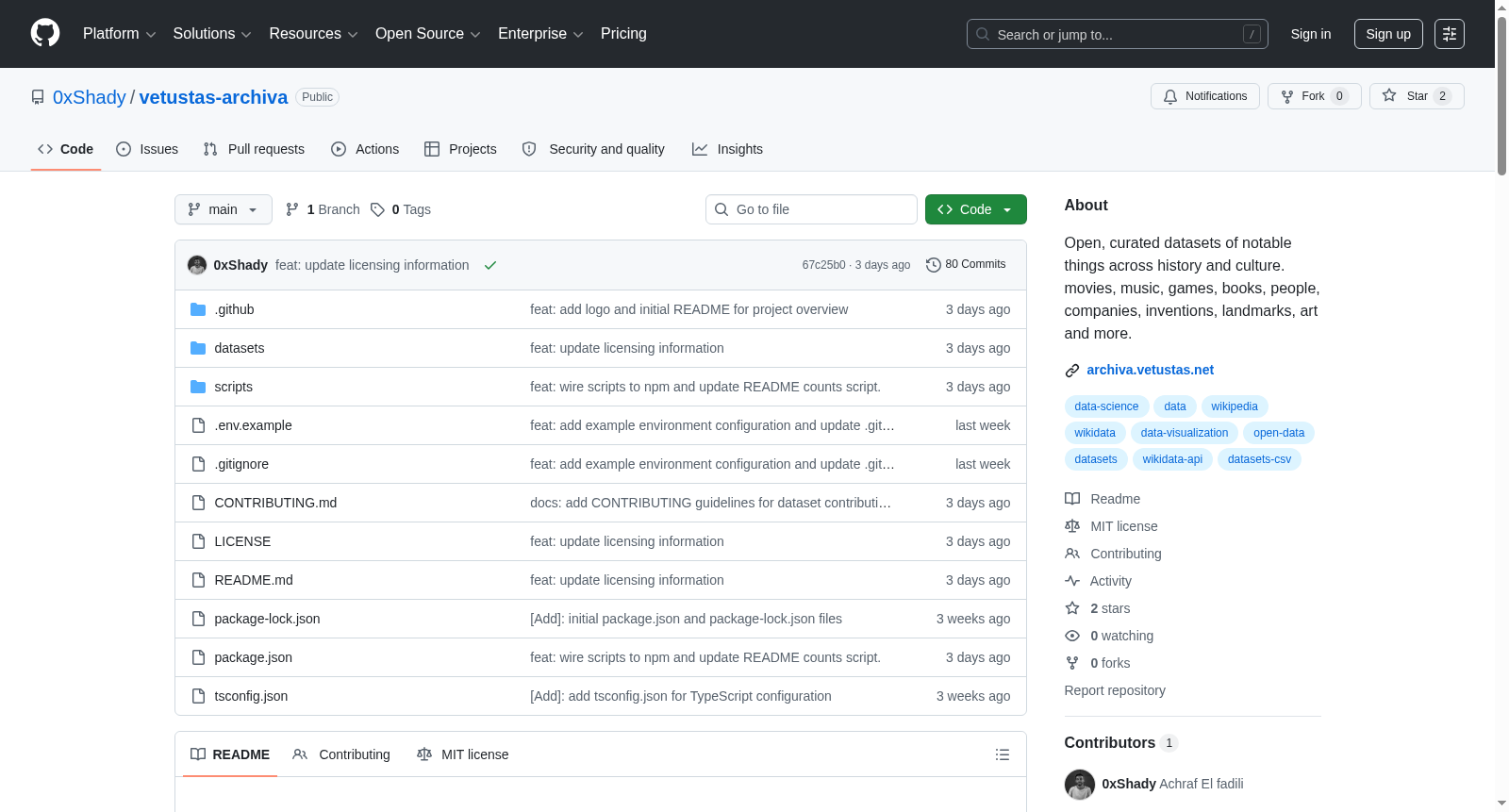Focus the Search or jump to field
The width and height of the screenshot is (1509, 812).
click(x=1118, y=34)
